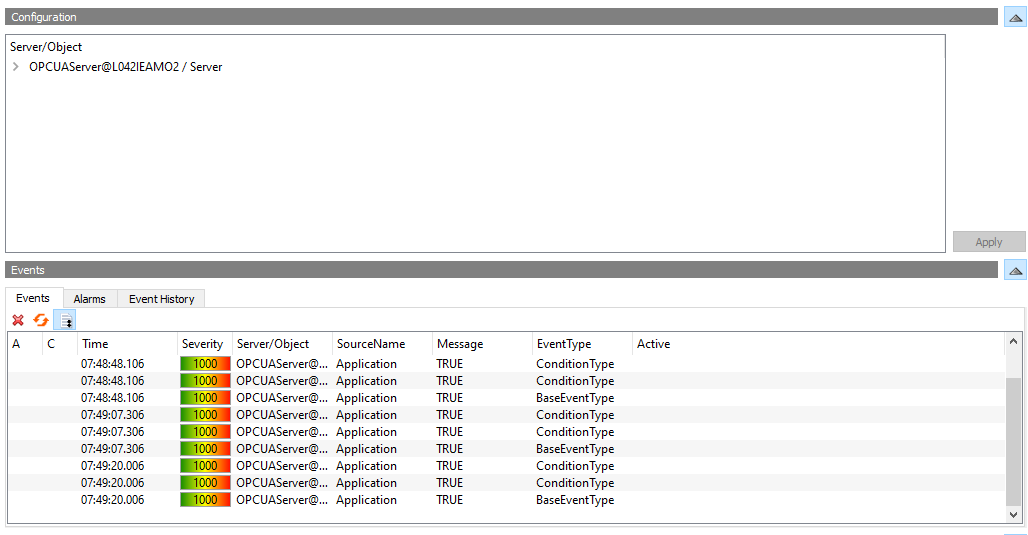Clear events with the red X icon

tap(18, 320)
